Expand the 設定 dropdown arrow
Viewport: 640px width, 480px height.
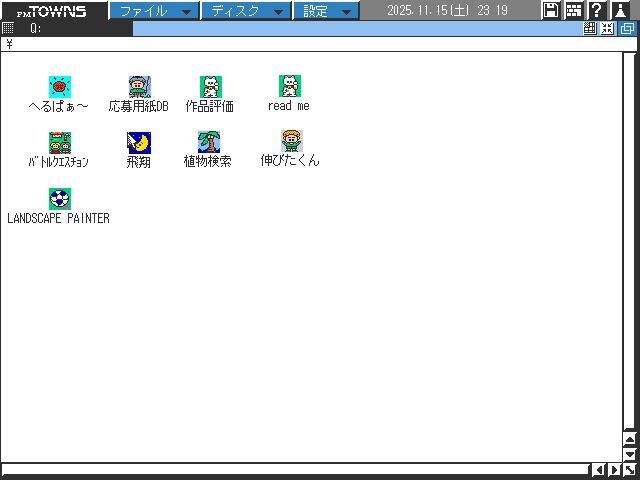click(x=347, y=12)
